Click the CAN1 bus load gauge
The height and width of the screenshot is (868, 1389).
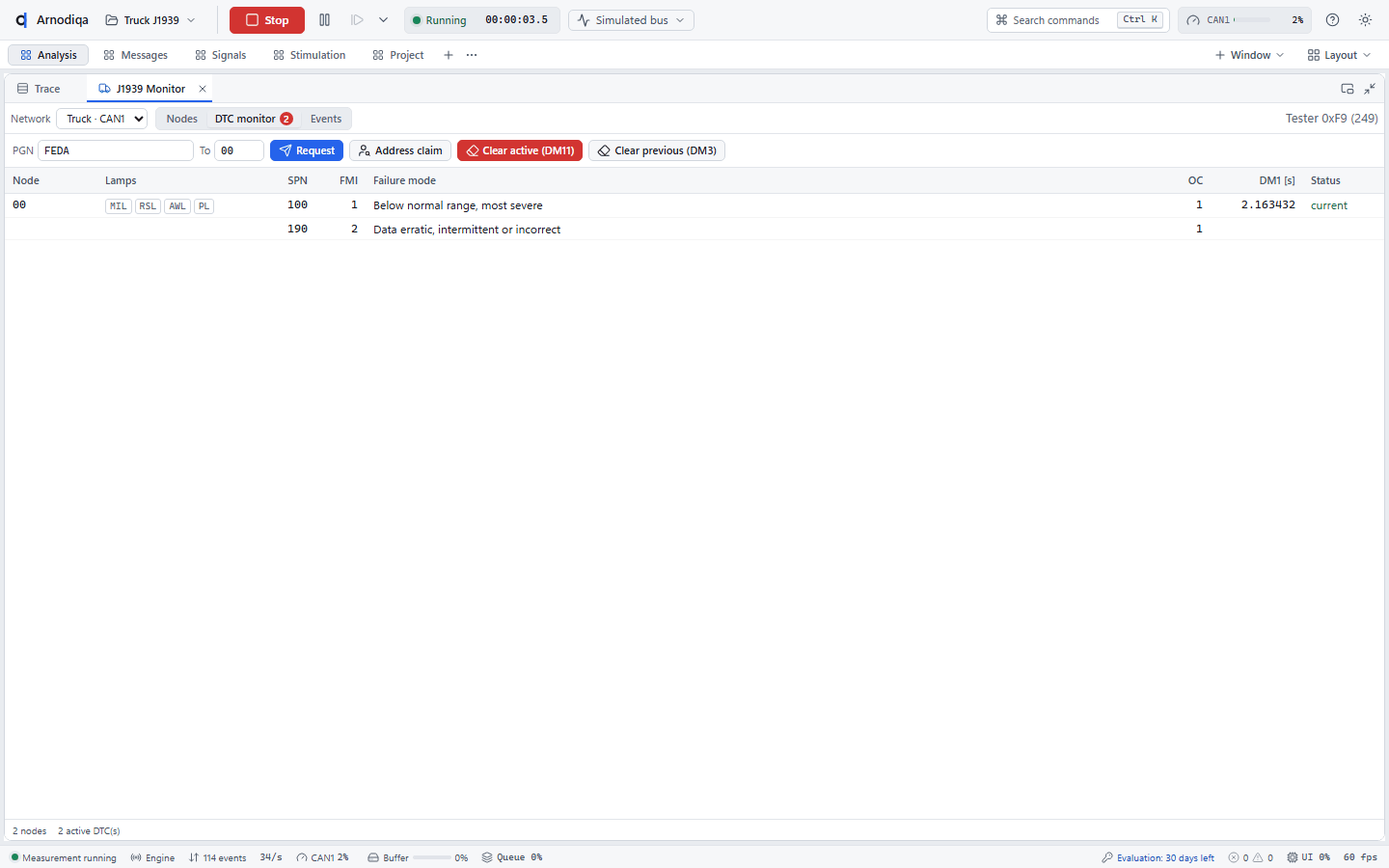tap(1245, 20)
